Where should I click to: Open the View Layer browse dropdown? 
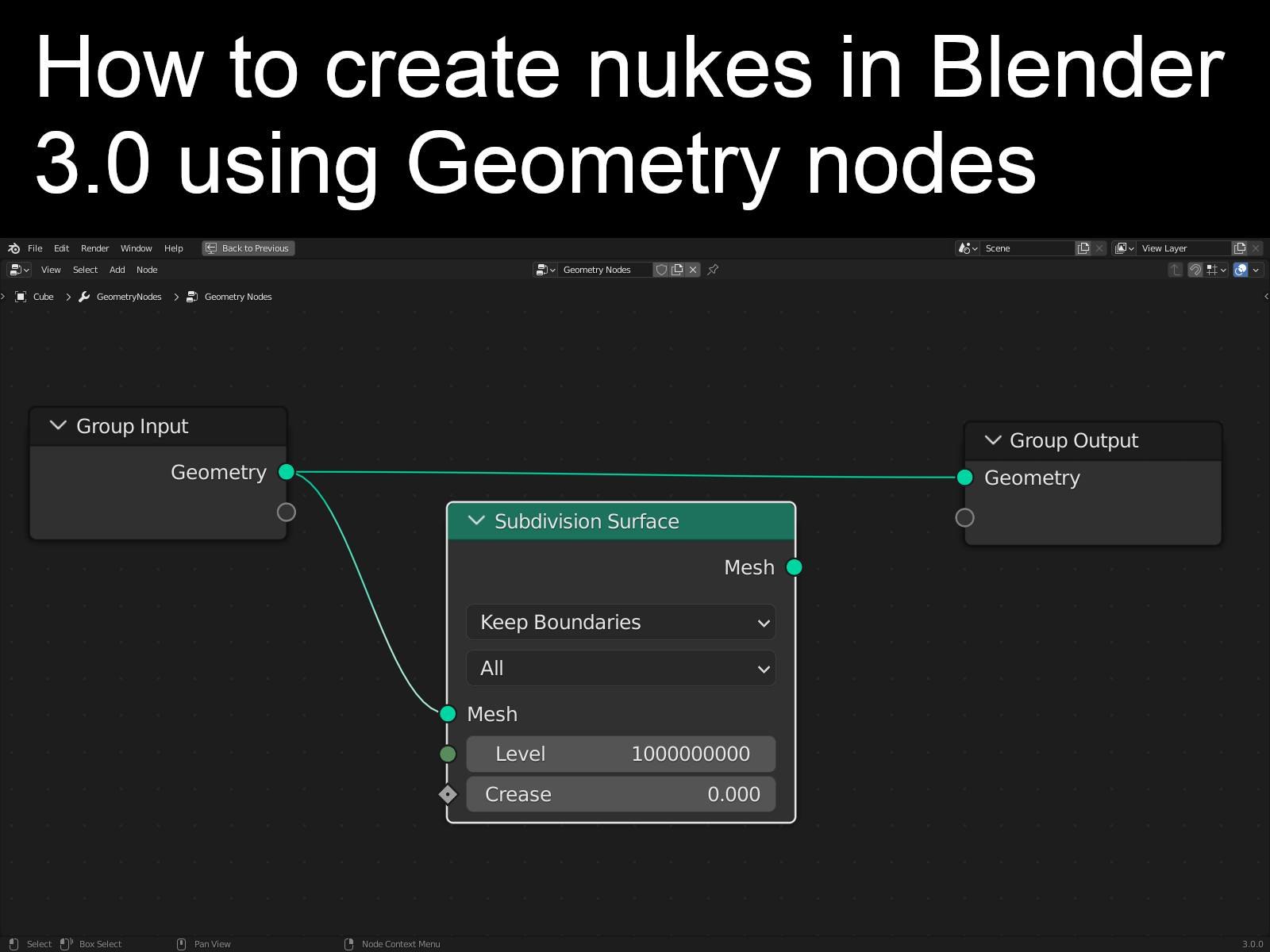tap(1125, 248)
